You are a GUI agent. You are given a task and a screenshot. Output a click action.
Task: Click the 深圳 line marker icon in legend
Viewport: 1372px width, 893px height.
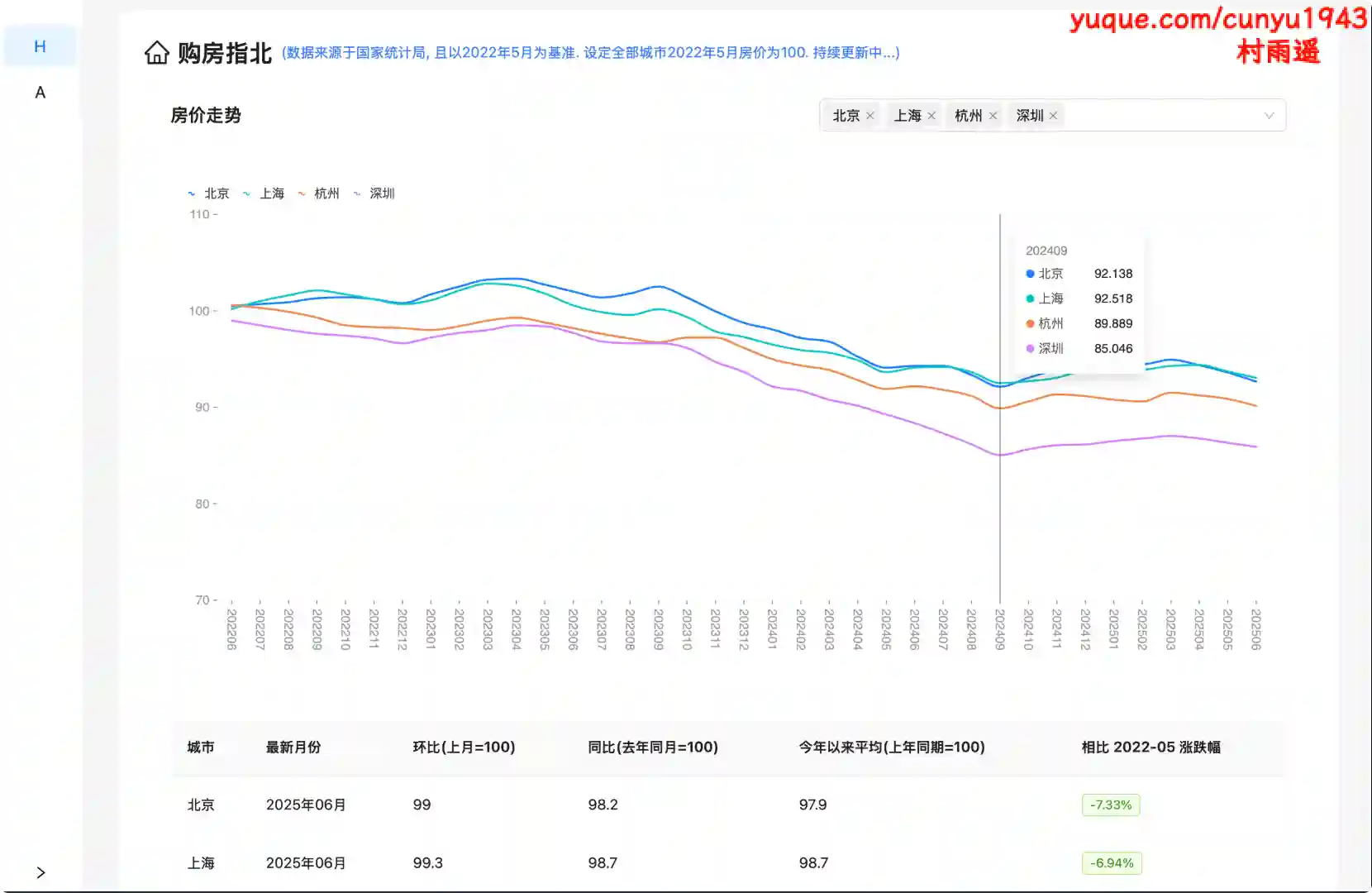[357, 193]
